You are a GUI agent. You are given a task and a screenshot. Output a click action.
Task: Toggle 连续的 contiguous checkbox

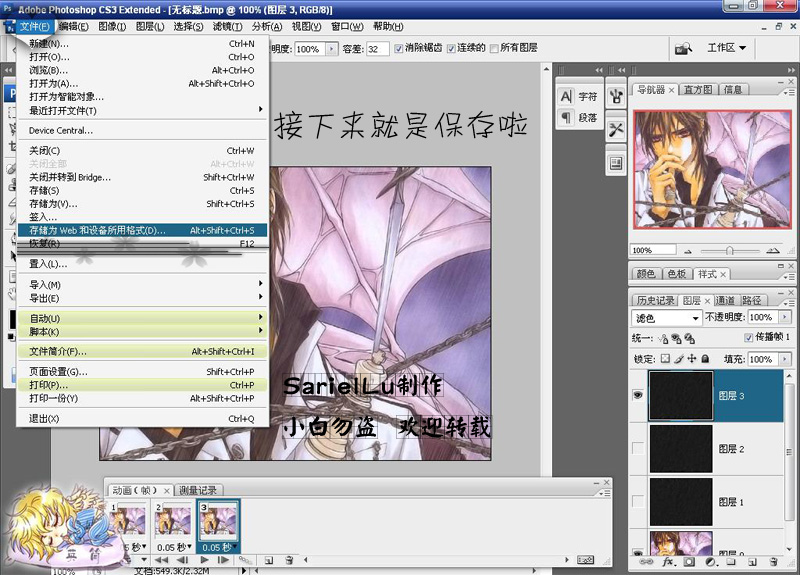[451, 48]
